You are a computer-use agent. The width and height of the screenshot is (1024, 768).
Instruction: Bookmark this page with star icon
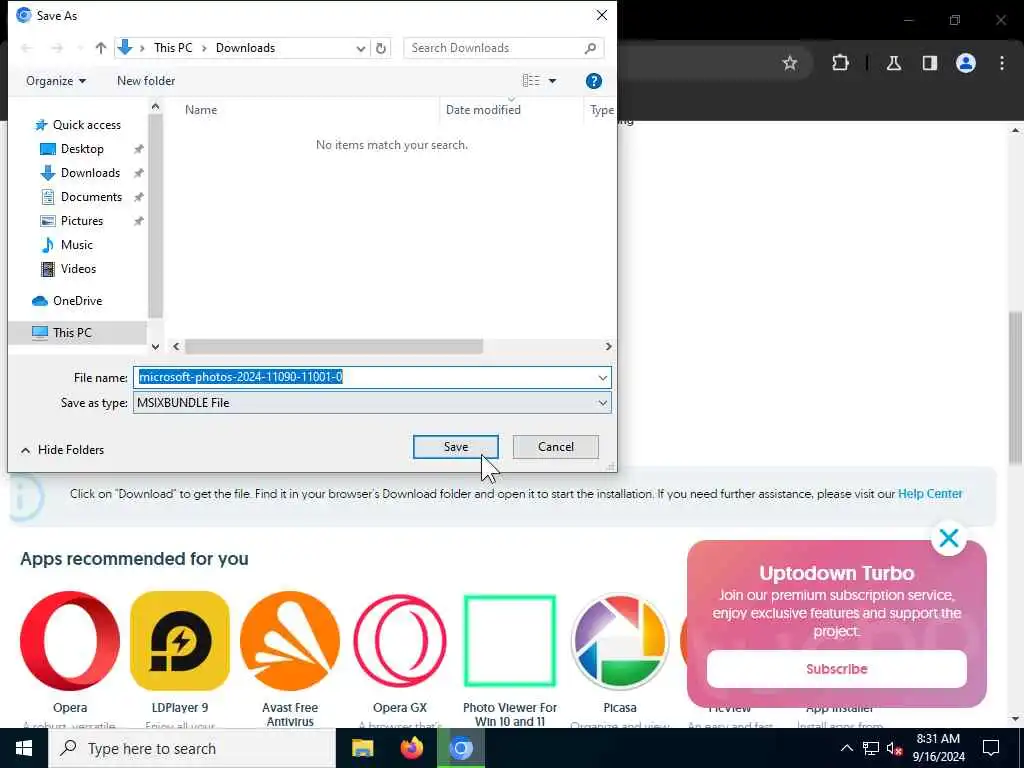[790, 63]
